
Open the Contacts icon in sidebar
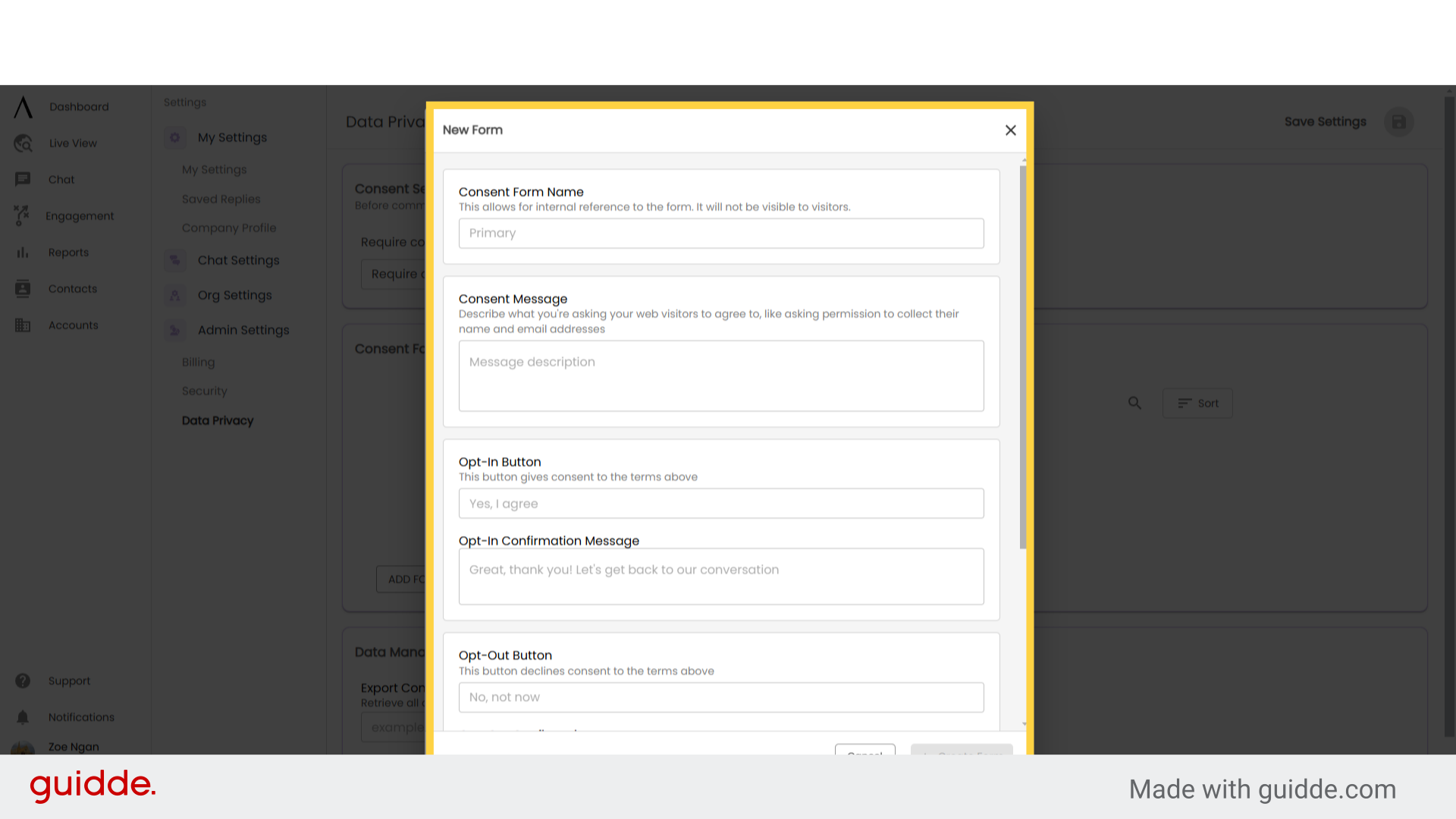(23, 289)
